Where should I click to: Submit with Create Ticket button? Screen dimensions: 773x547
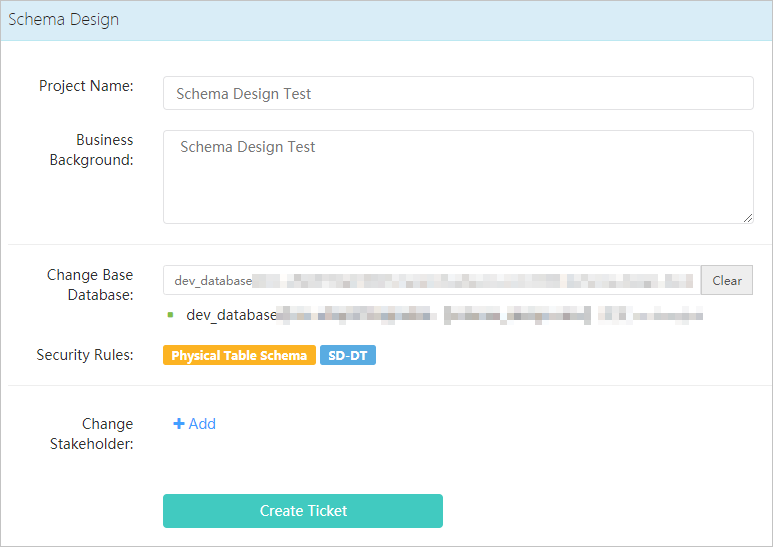point(303,511)
